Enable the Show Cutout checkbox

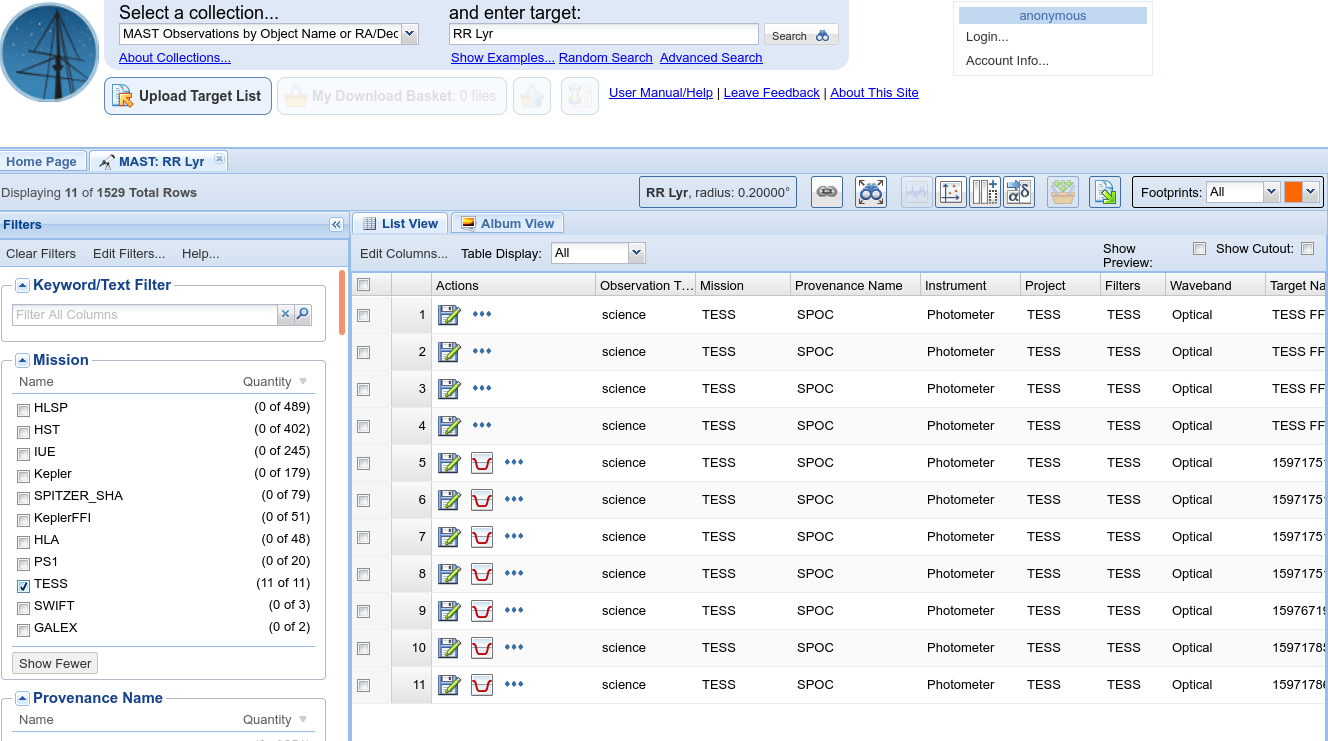click(x=1307, y=249)
